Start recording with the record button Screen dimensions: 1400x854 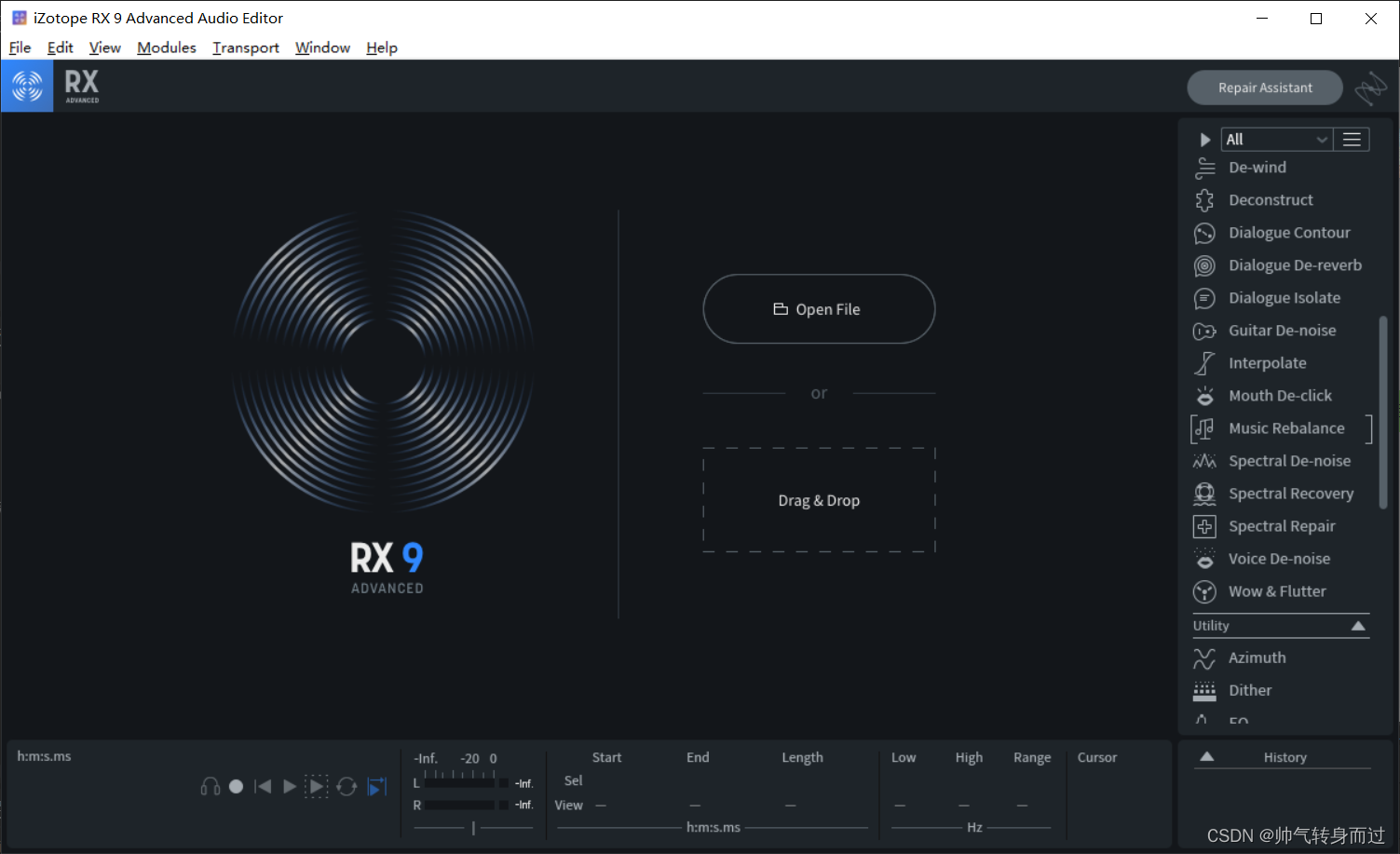[x=237, y=787]
